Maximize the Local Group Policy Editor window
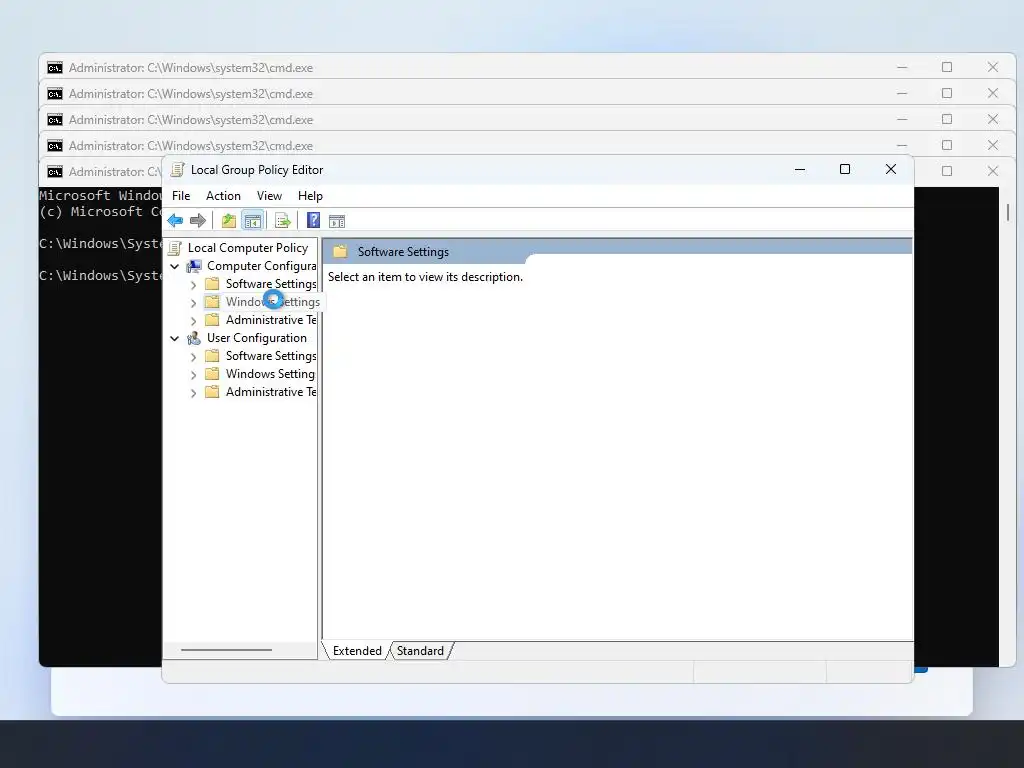Viewport: 1024px width, 768px height. pyautogui.click(x=844, y=170)
